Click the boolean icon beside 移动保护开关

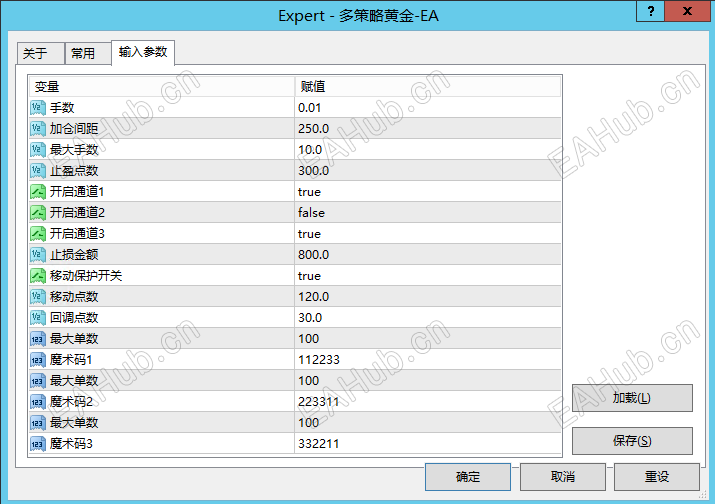point(38,276)
